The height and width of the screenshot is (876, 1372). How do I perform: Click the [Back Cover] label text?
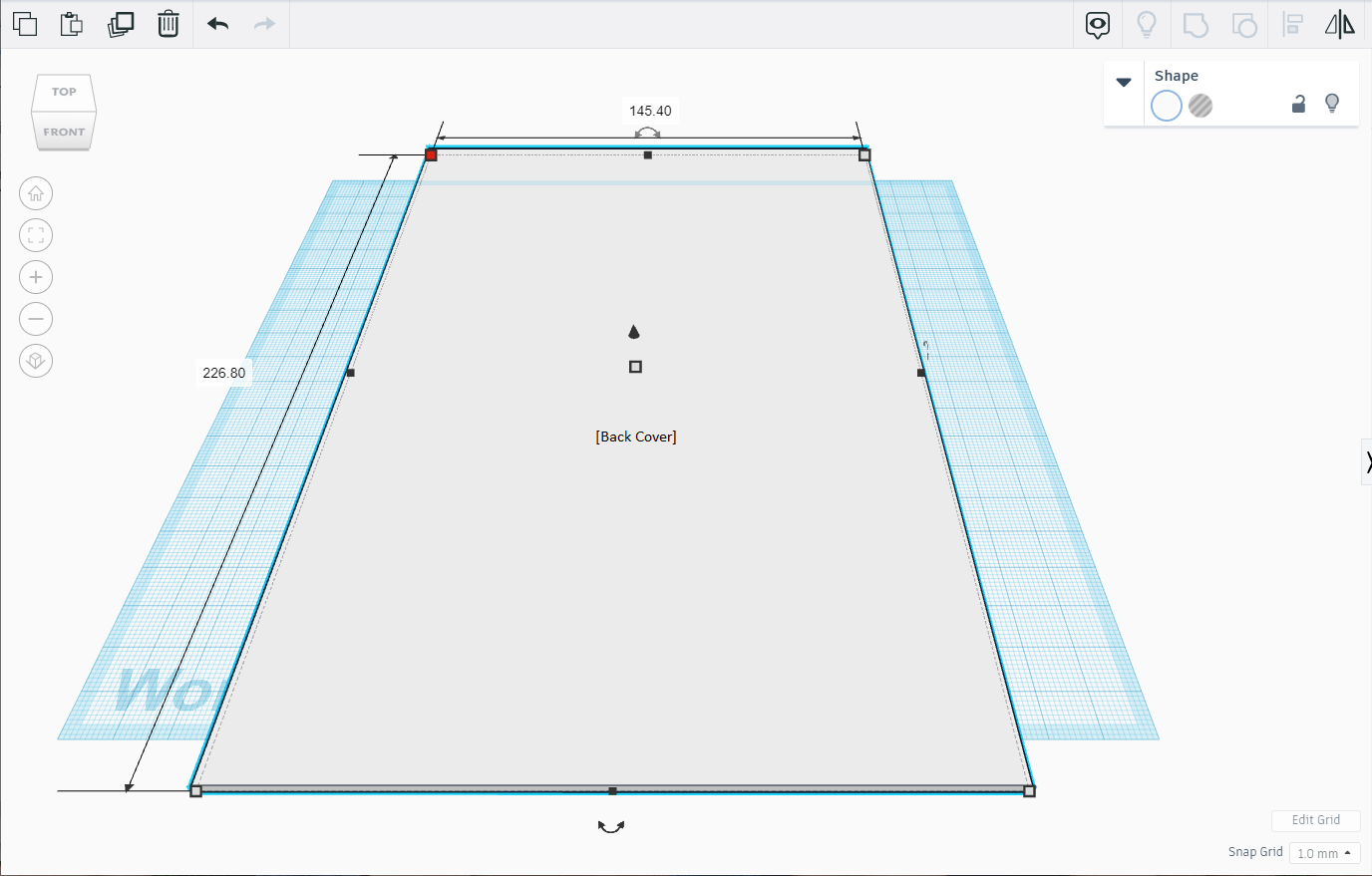(636, 437)
